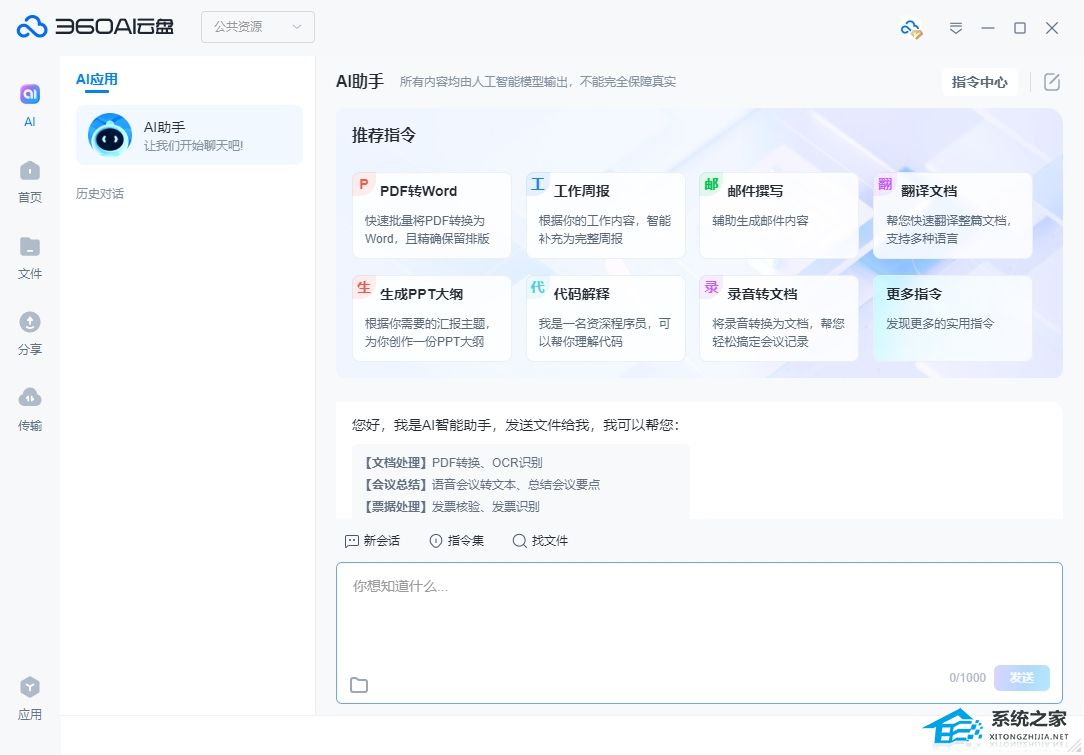The height and width of the screenshot is (755, 1084).
Task: Click the 360AI云盘 cloud logo
Action: pos(32,26)
